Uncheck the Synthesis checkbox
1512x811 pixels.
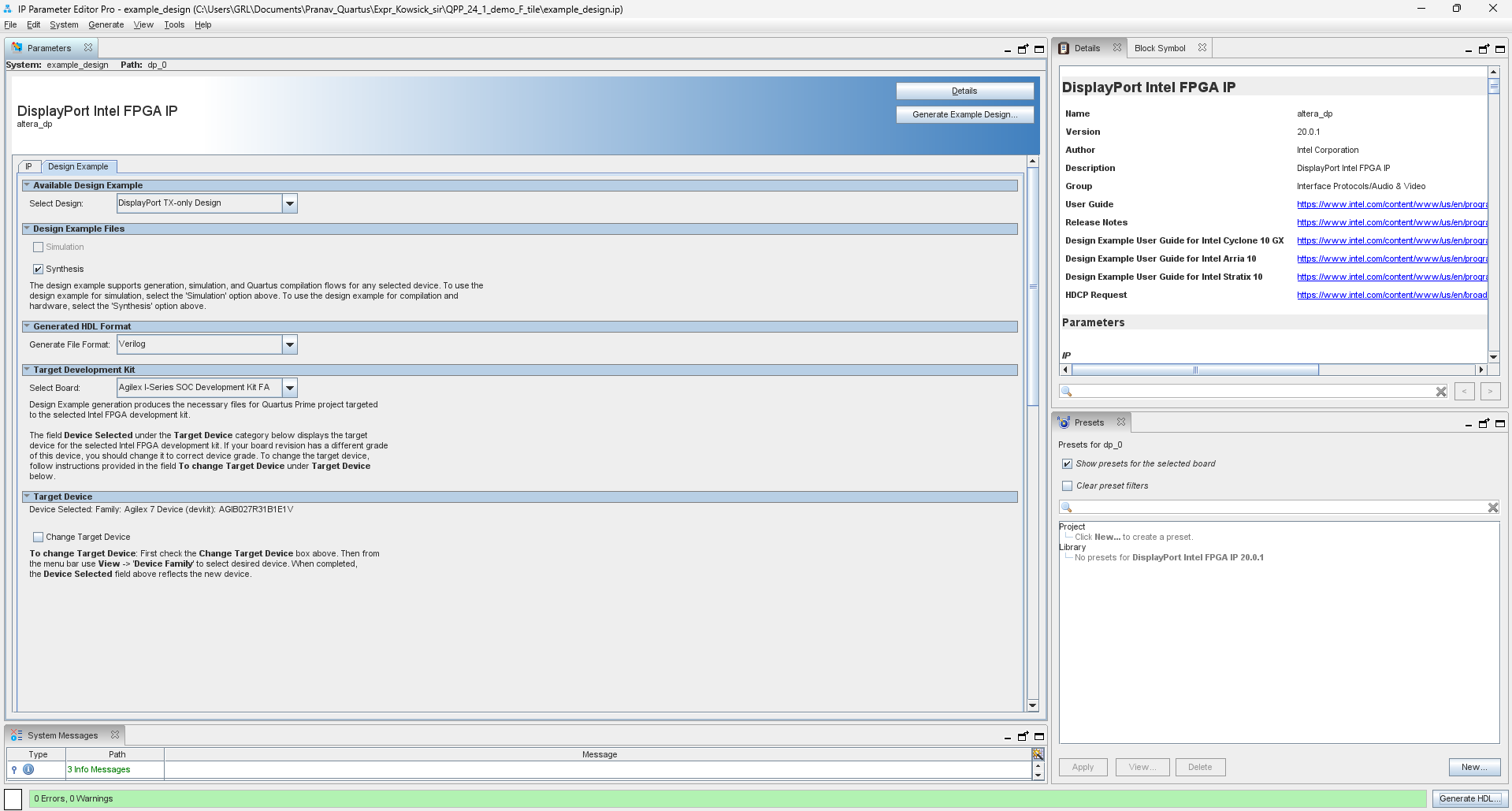tap(38, 270)
